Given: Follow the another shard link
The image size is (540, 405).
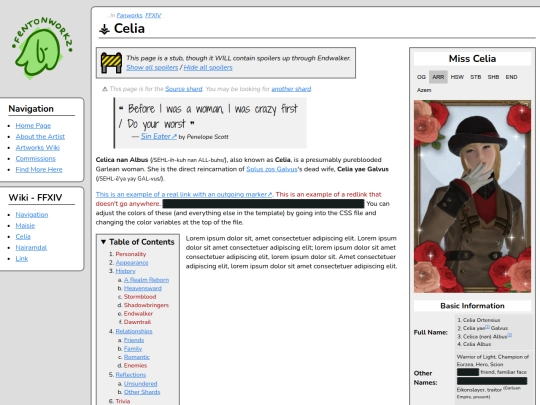Looking at the screenshot, I should (291, 89).
